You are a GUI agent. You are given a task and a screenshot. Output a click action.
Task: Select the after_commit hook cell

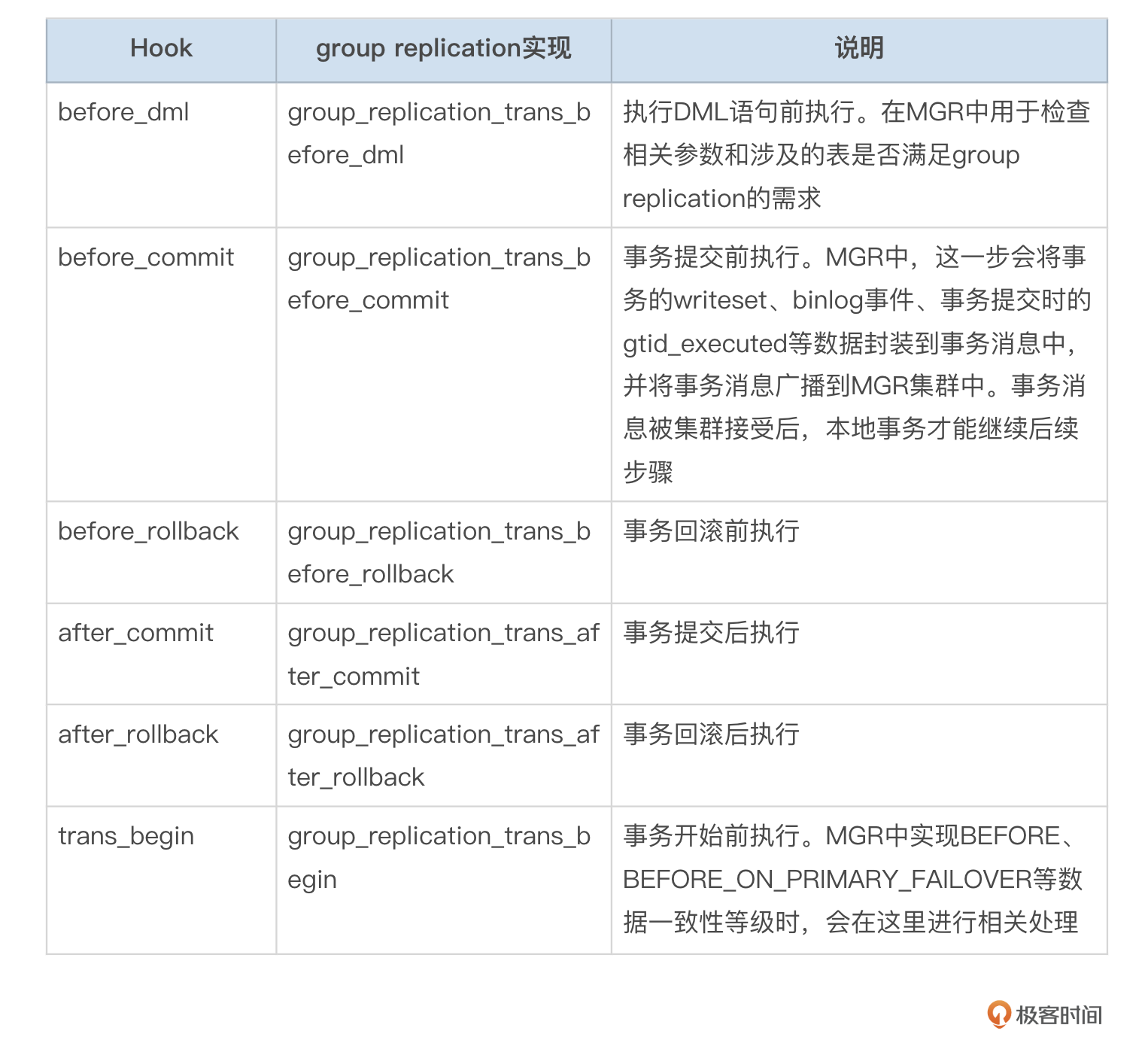coord(135,633)
